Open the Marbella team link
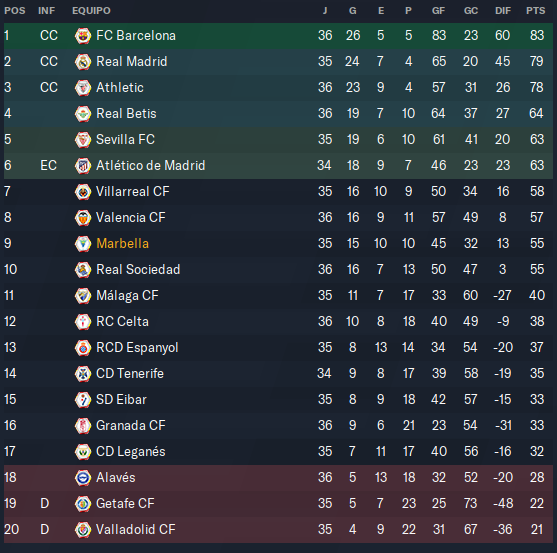 coord(123,244)
